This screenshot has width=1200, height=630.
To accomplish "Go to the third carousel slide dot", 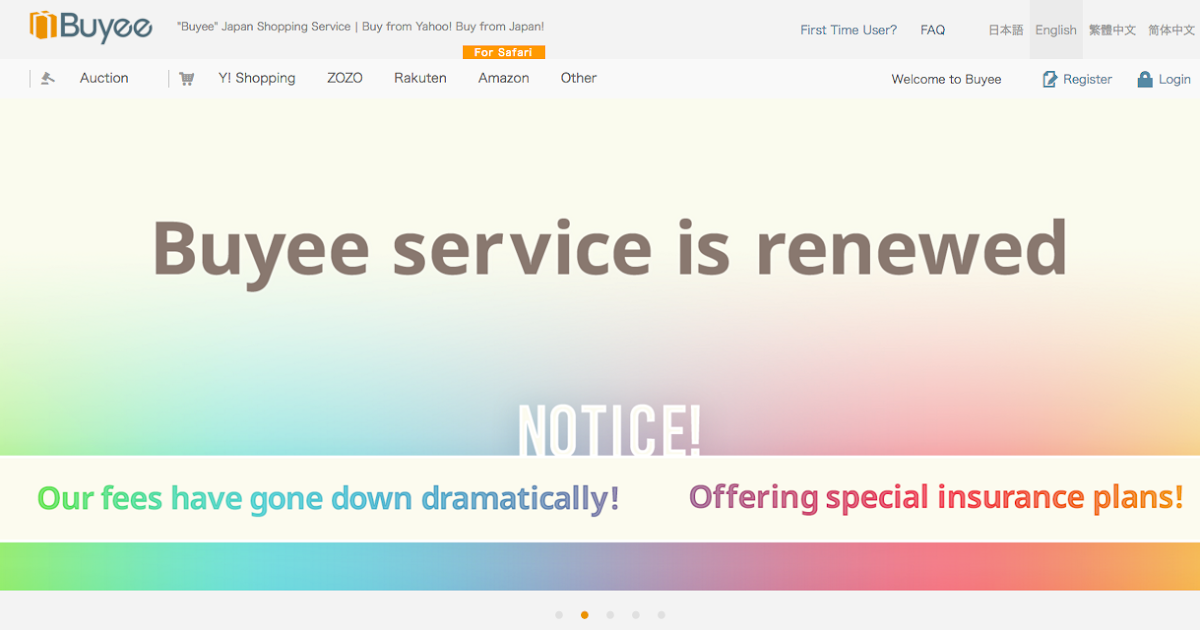I will (x=610, y=615).
